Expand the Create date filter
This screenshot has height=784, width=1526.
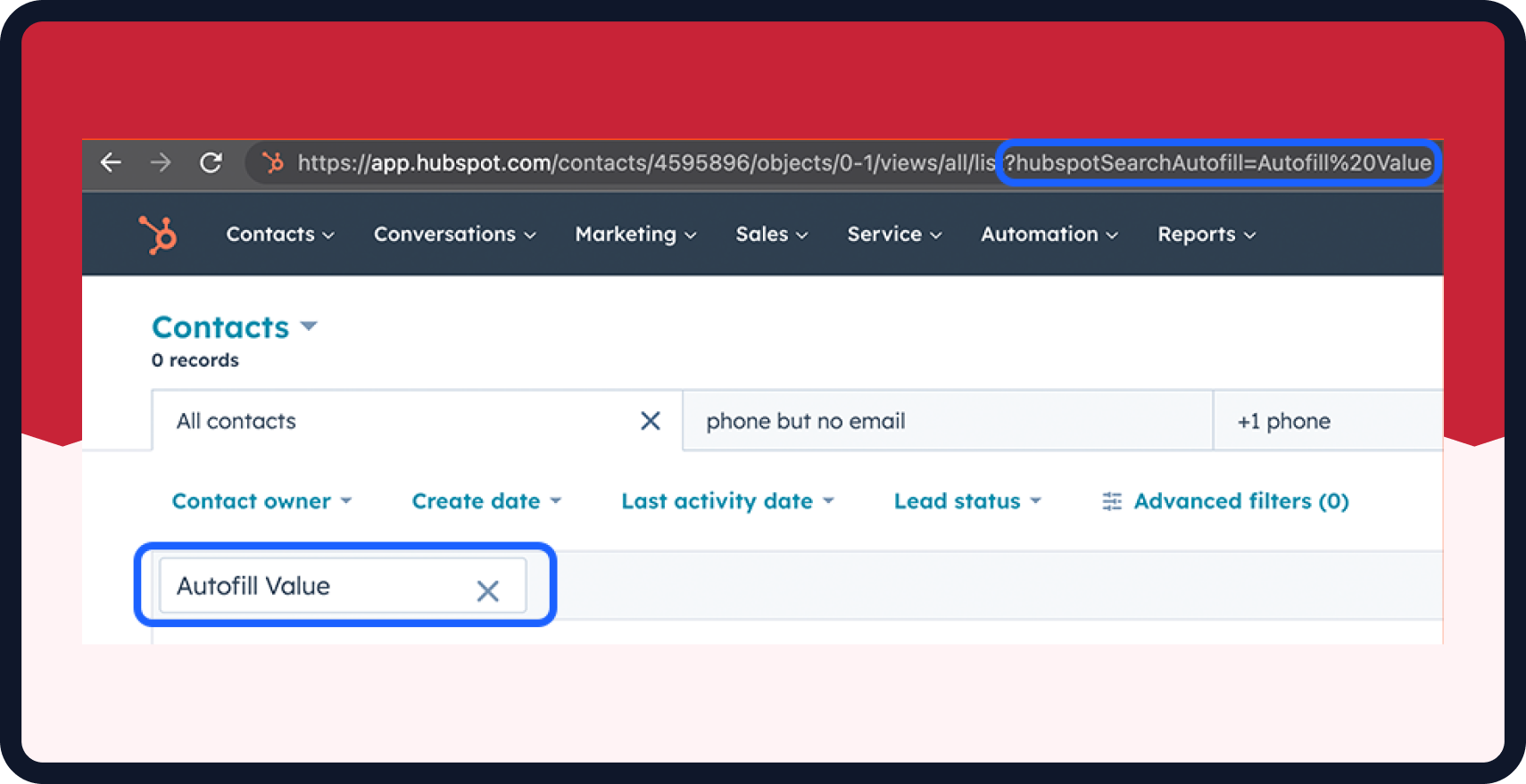(x=486, y=501)
